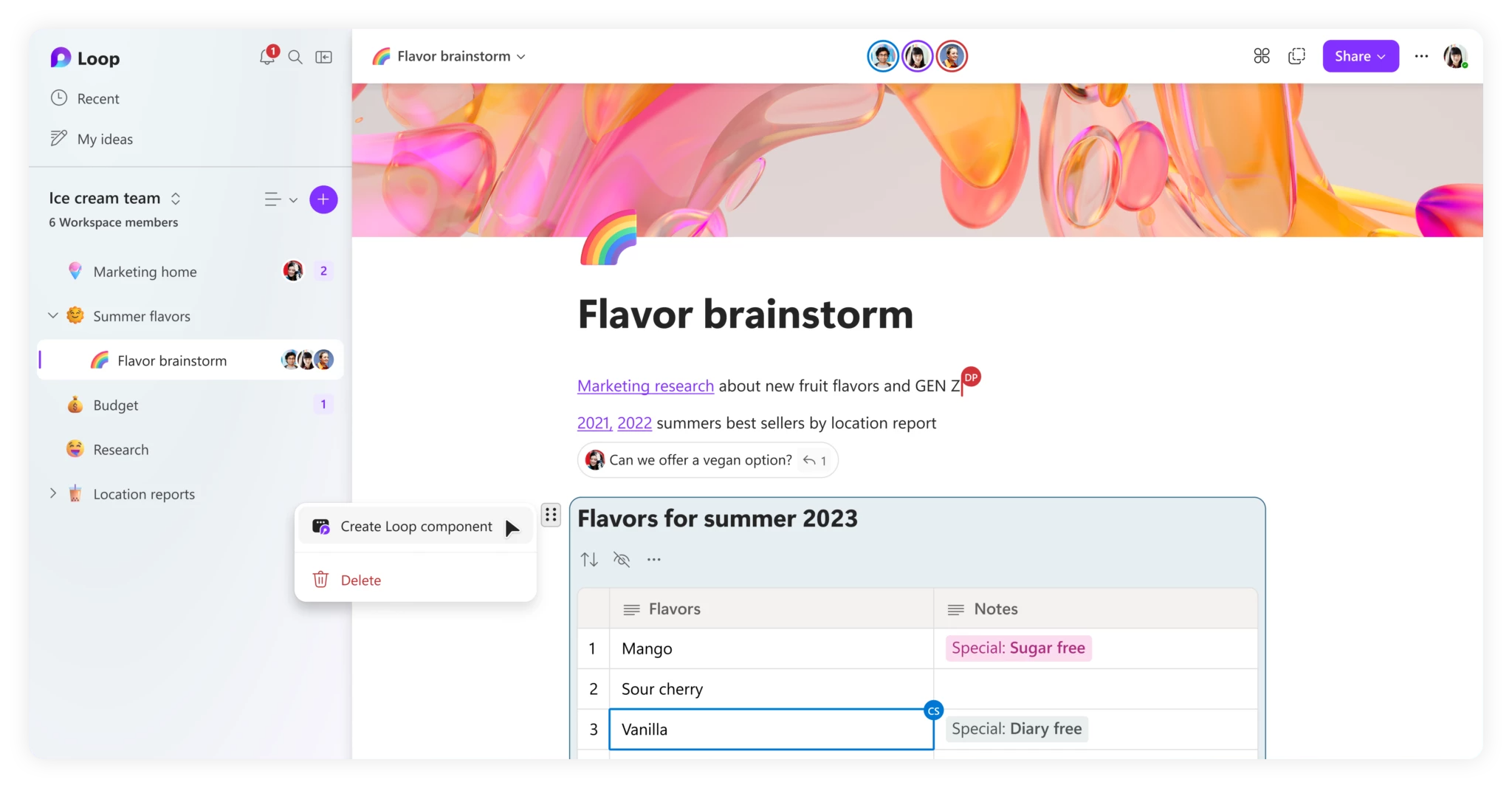Collapse the left navigation sidebar
Viewport: 1512px width, 788px height.
(x=324, y=57)
